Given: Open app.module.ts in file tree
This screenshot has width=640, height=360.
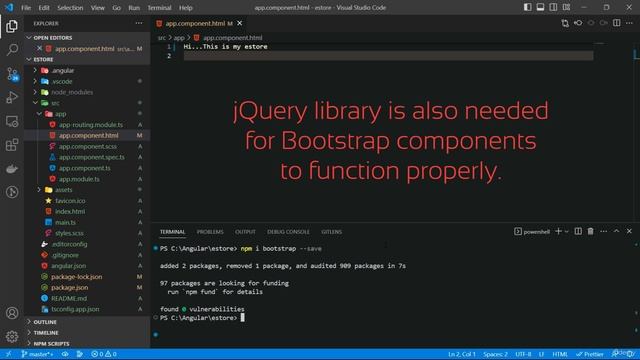Looking at the screenshot, I should pos(79,179).
